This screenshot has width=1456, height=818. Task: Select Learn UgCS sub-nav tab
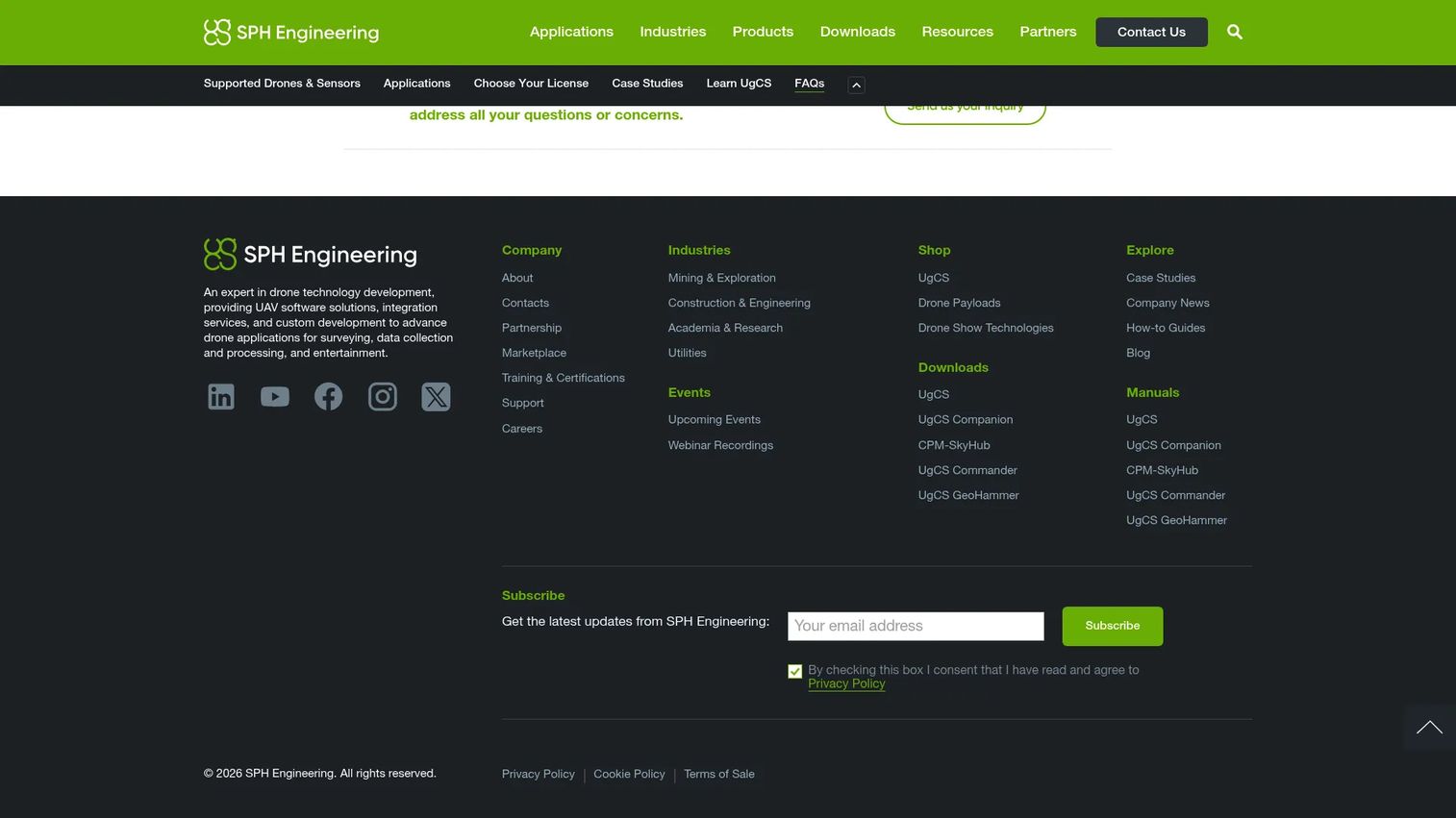tap(739, 84)
